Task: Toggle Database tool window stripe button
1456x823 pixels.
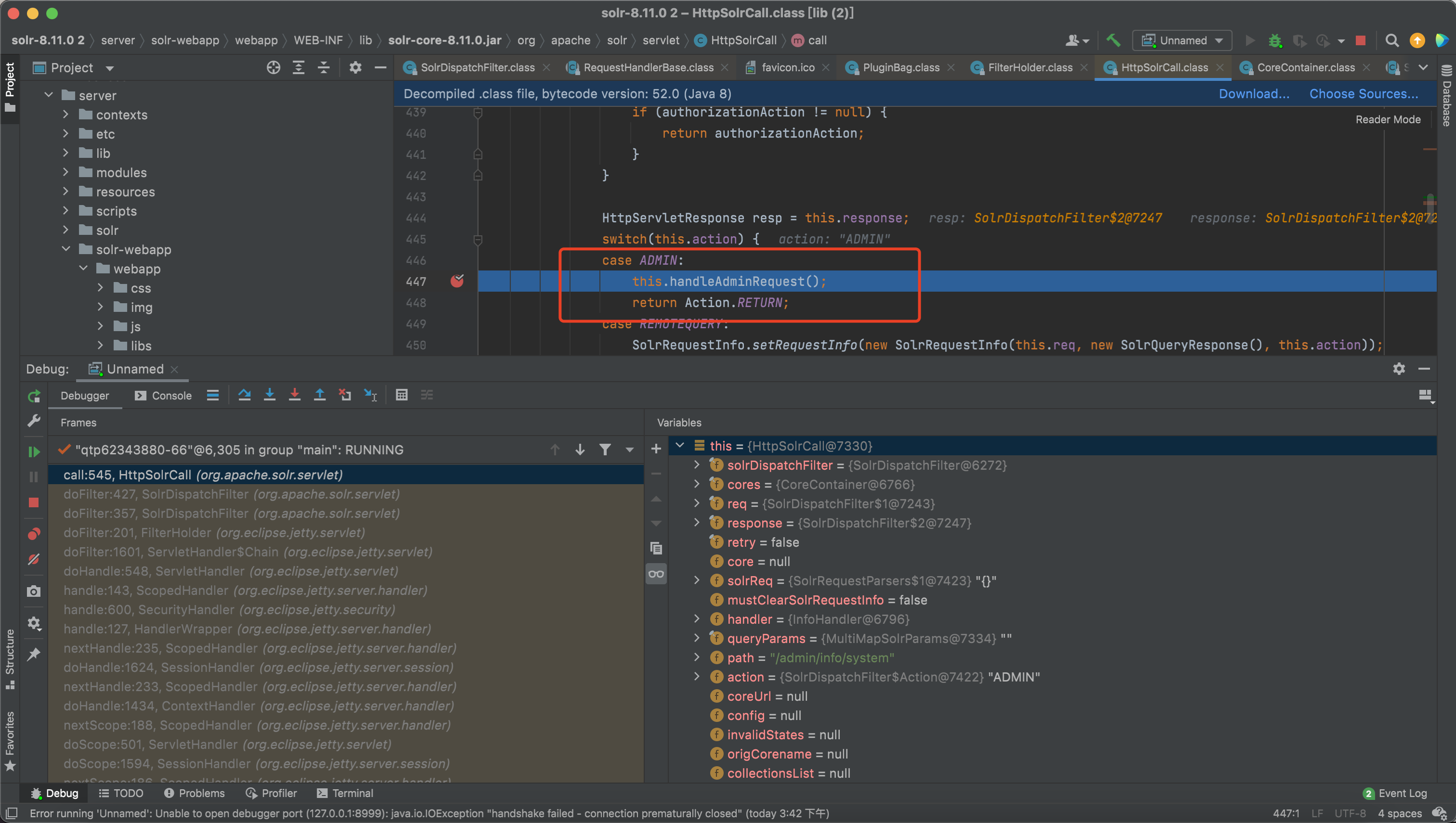Action: 1446,95
